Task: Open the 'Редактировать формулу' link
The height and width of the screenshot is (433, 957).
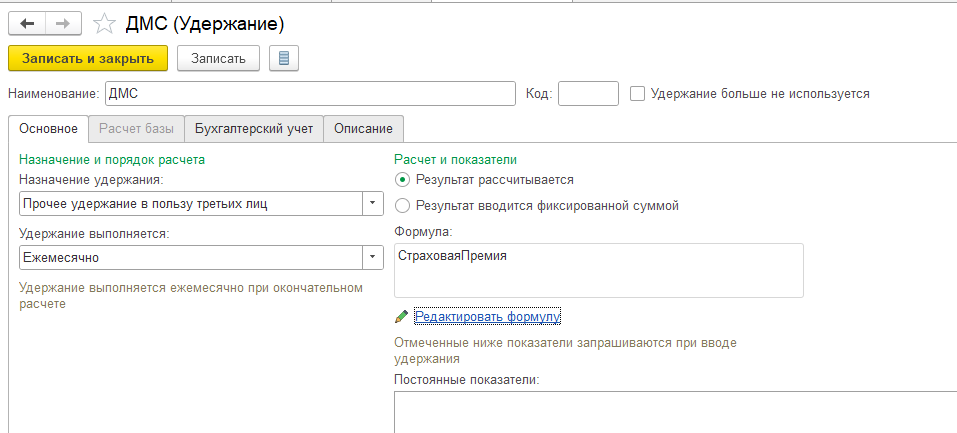Action: click(x=486, y=316)
